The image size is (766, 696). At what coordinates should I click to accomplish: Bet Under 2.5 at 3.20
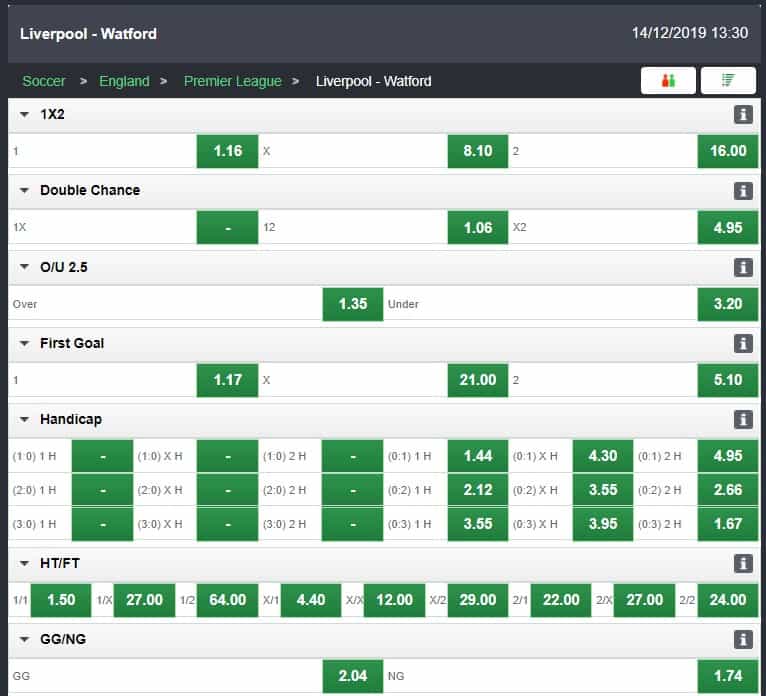click(728, 304)
